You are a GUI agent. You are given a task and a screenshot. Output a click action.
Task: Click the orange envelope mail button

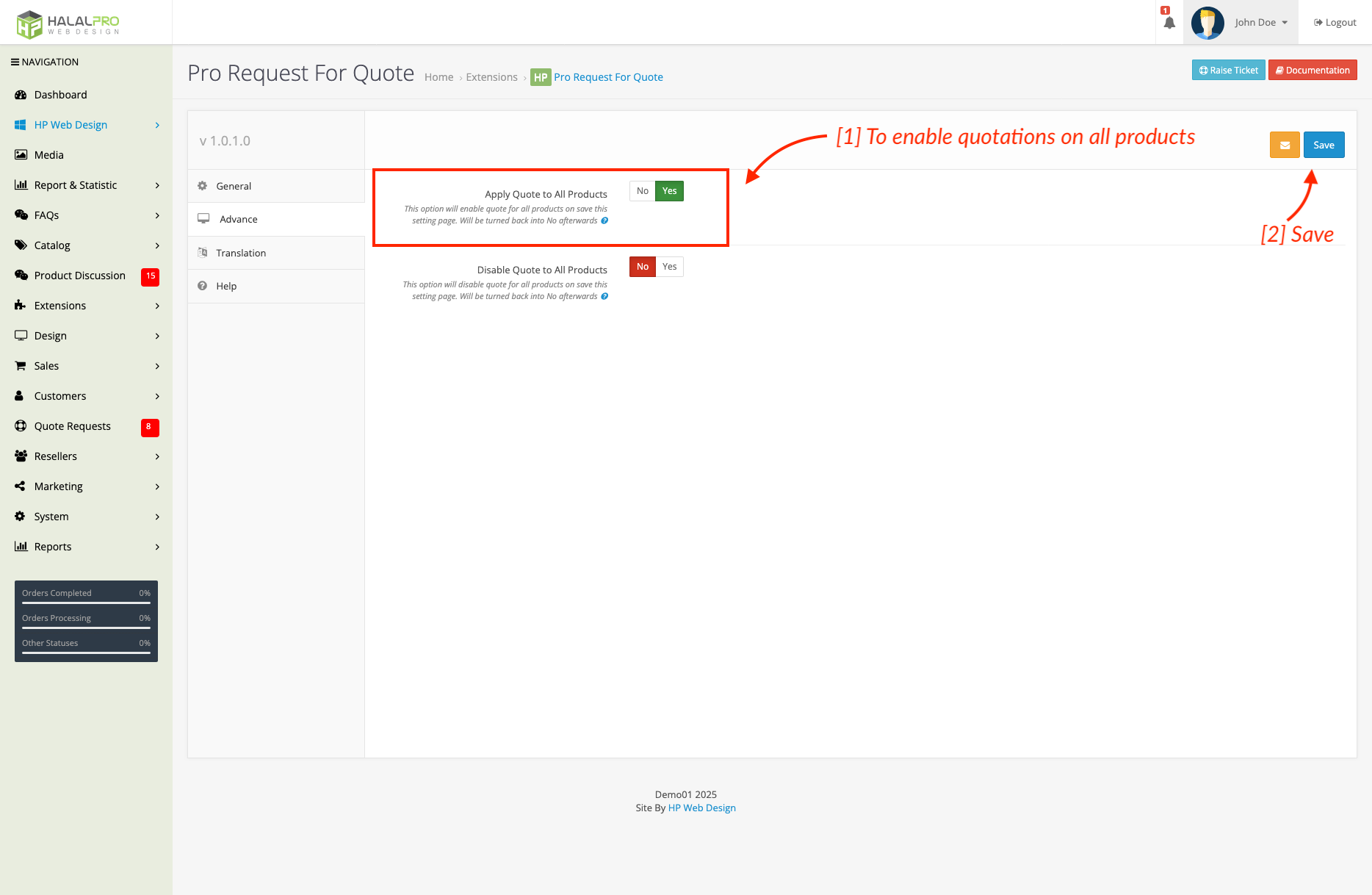click(1285, 145)
